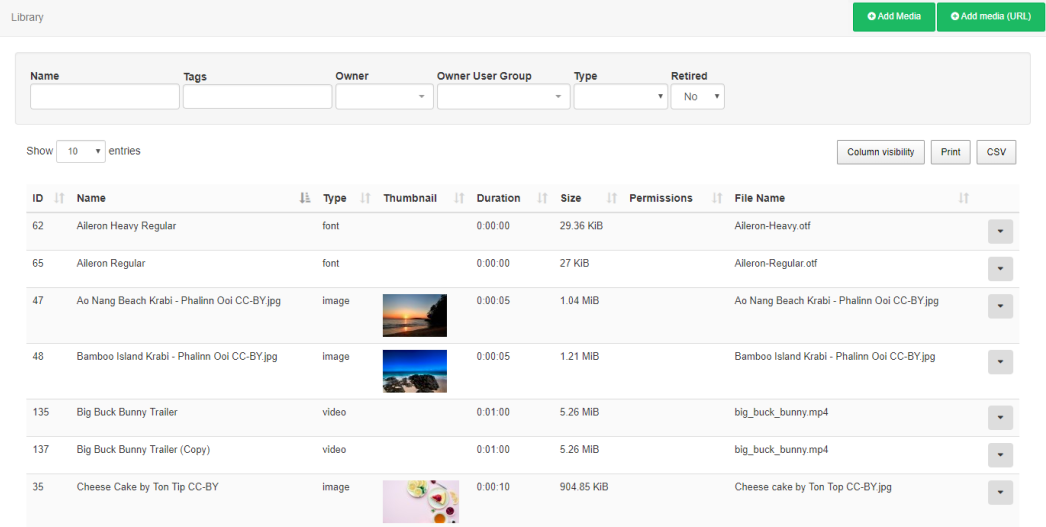Viewport: 1046px width, 527px height.
Task: Expand the Owner User Group dropdown
Action: coord(503,97)
